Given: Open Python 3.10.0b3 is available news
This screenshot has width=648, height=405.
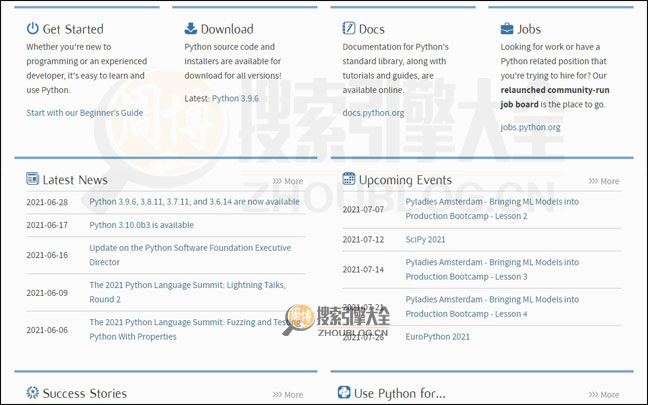Looking at the screenshot, I should pos(141,225).
